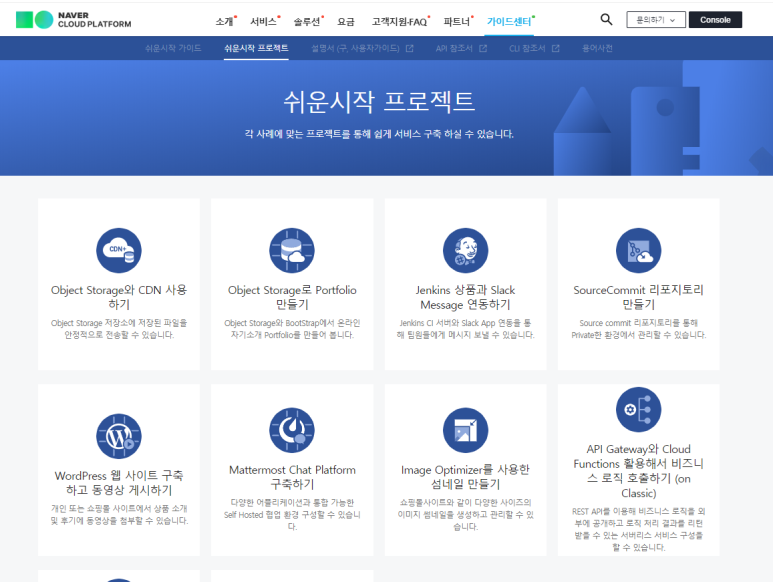Image resolution: width=773 pixels, height=582 pixels.
Task: Click the Console button
Action: (x=715, y=20)
